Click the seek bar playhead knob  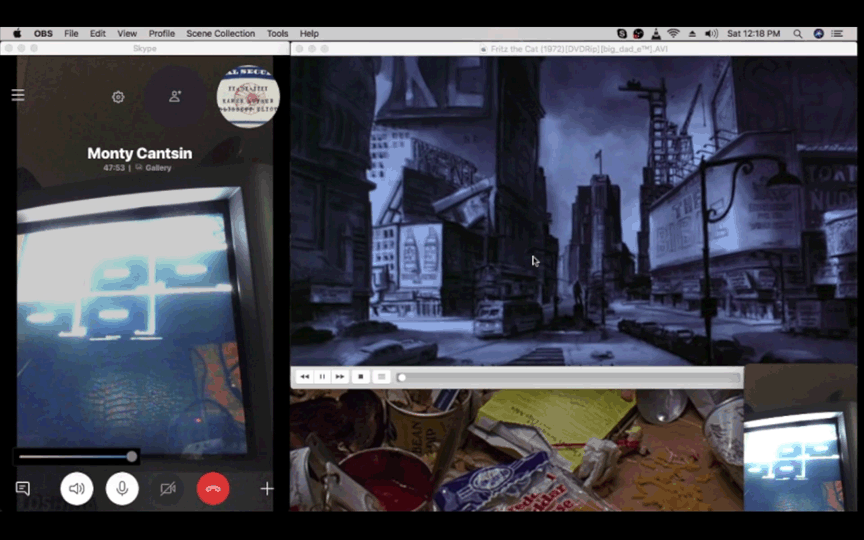coord(402,377)
